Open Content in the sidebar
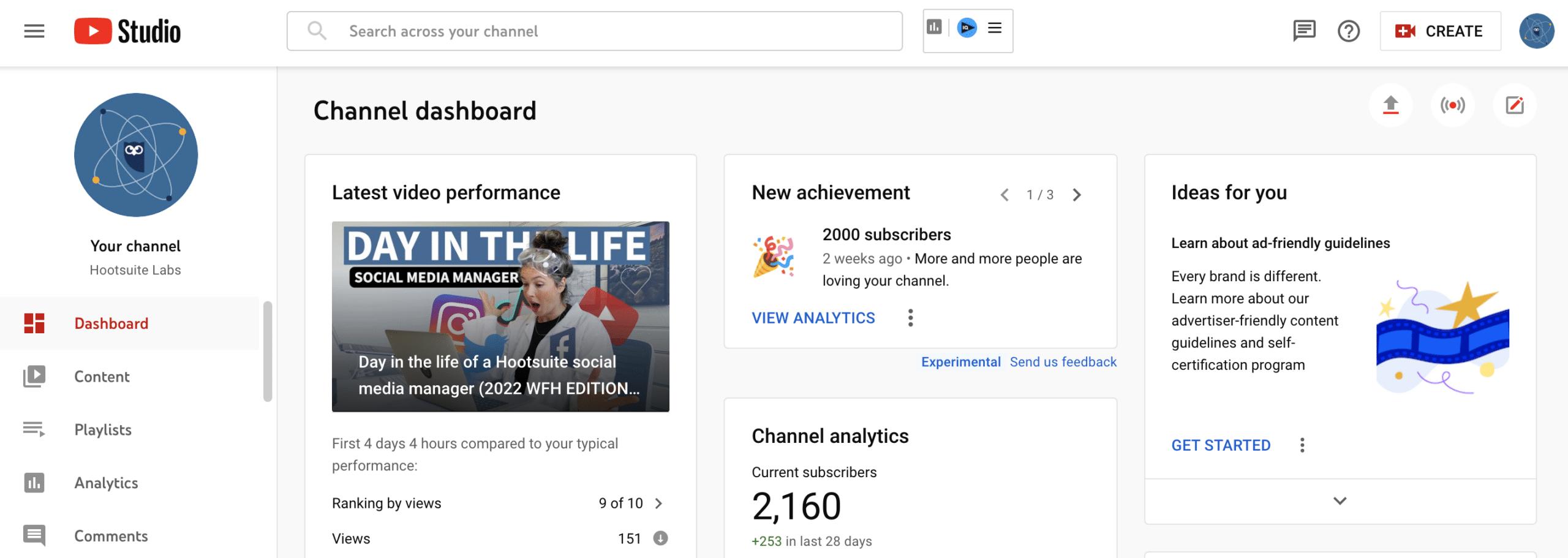1568x558 pixels. coord(129,377)
